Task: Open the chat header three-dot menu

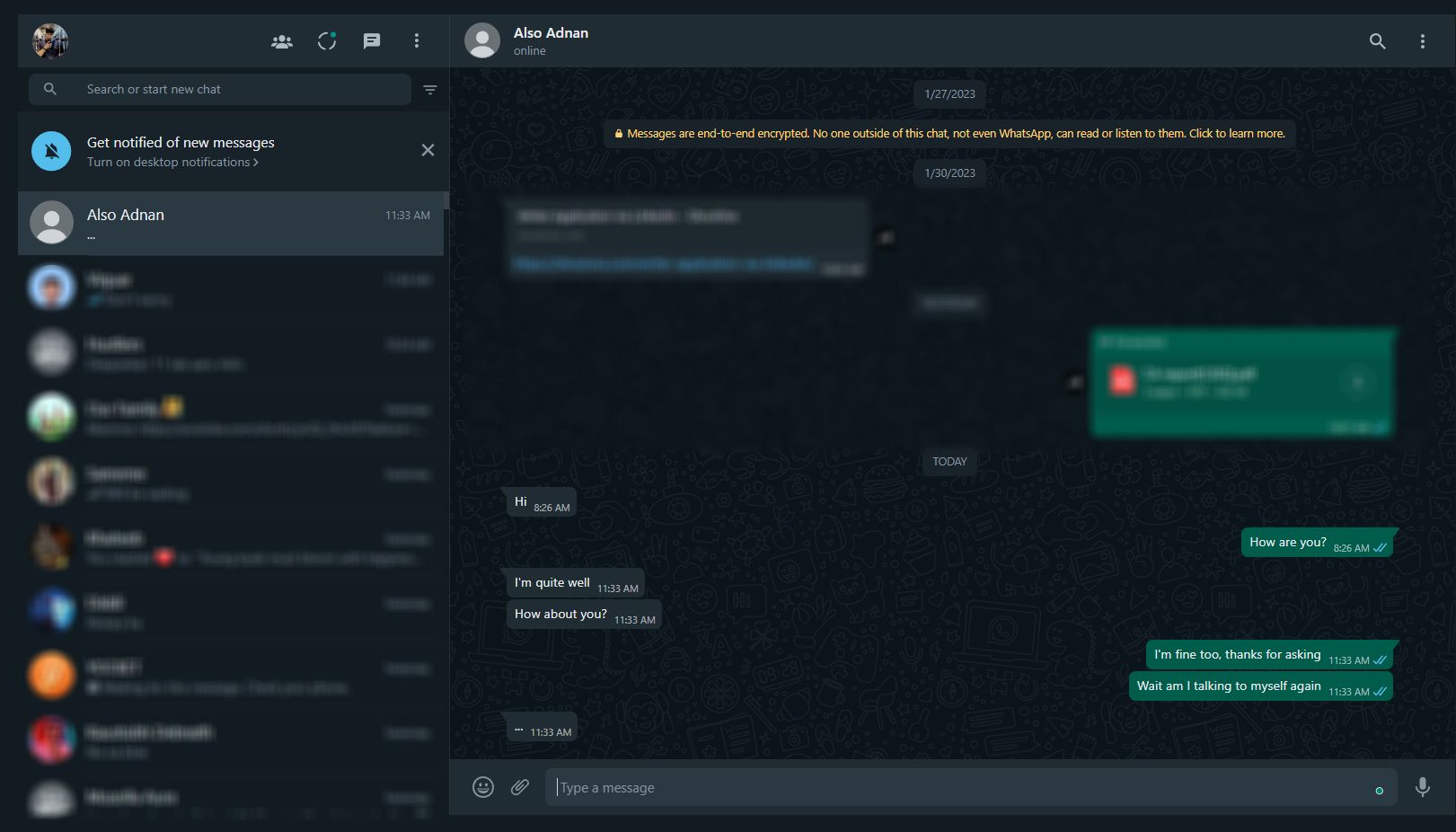Action: point(1423,41)
